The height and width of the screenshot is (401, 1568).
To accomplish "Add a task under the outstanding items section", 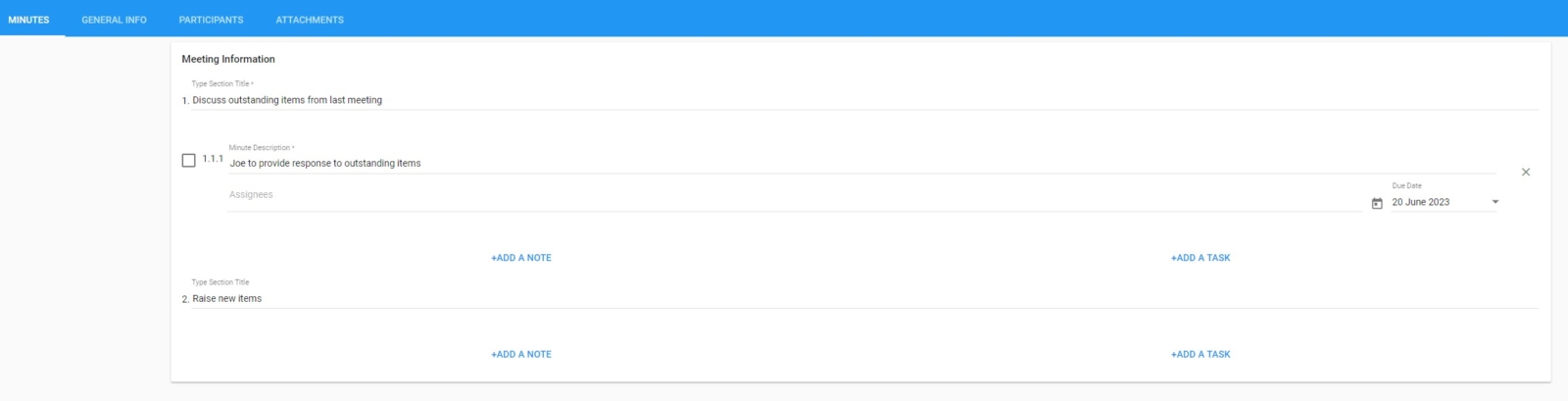I will click(1200, 258).
